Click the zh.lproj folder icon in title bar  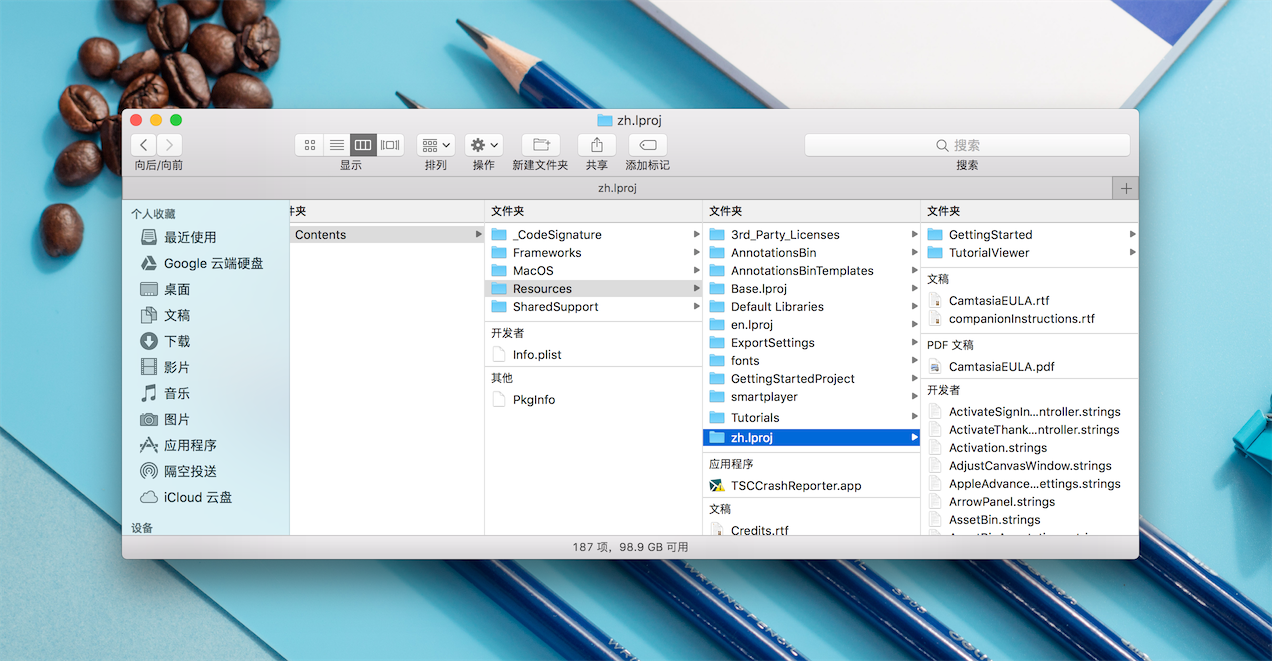[x=604, y=120]
